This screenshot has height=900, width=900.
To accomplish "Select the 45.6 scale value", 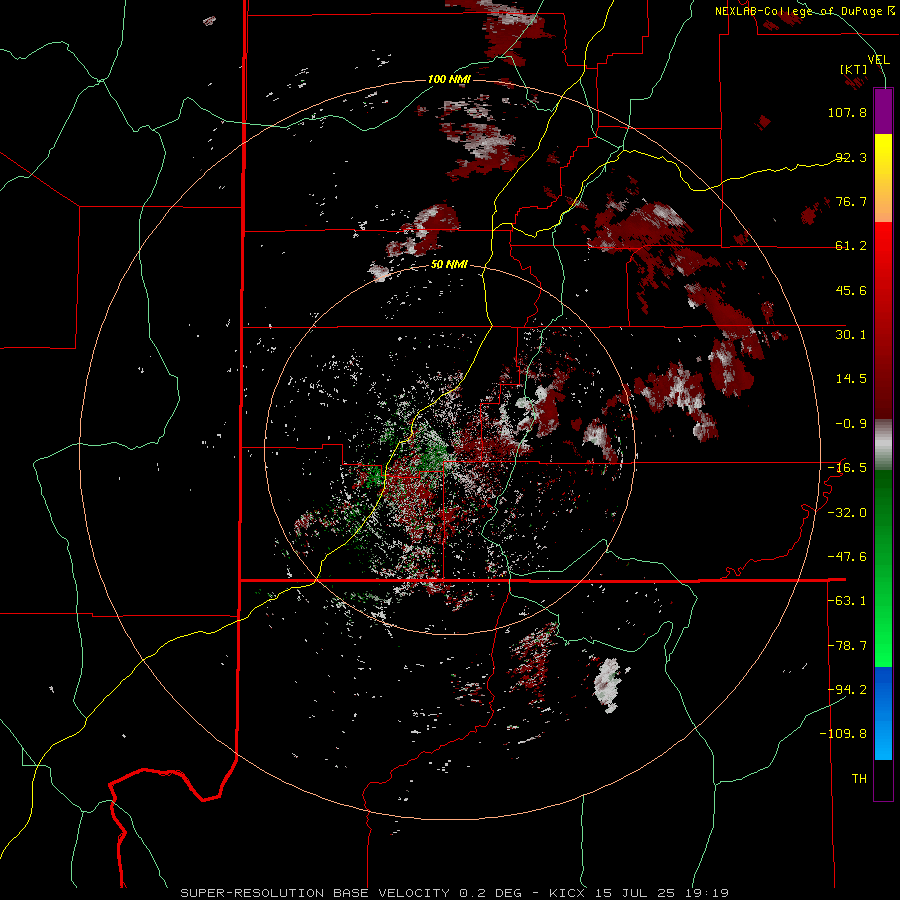I will [851, 290].
